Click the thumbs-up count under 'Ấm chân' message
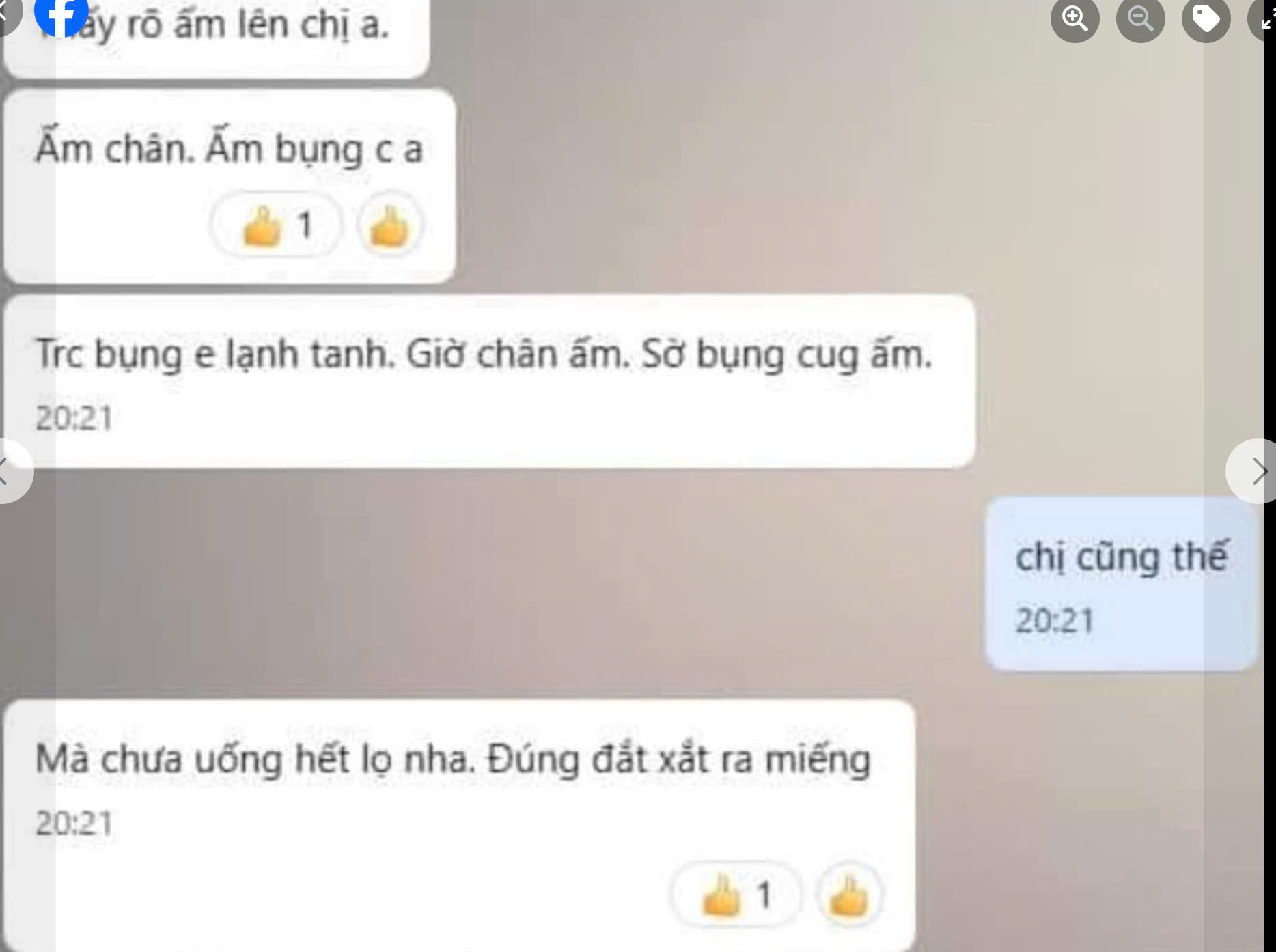This screenshot has height=952, width=1276. 277,225
